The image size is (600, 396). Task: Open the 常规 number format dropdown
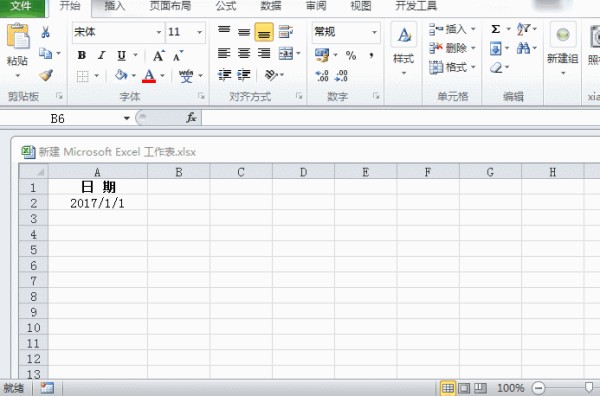(x=374, y=32)
